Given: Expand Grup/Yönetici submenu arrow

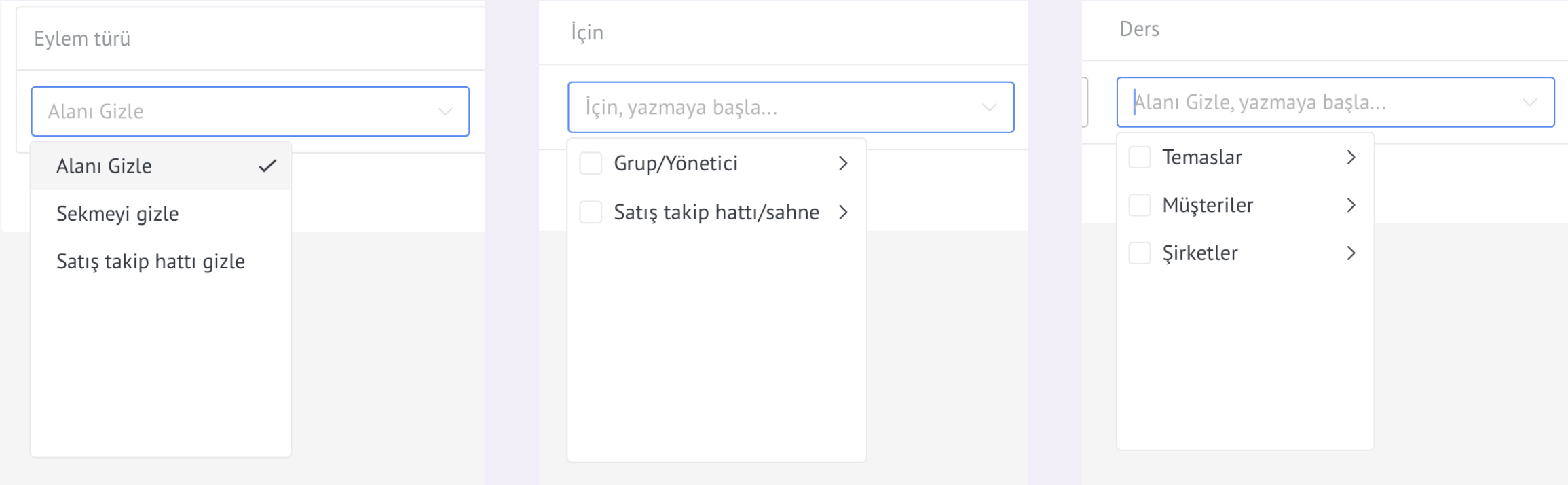Looking at the screenshot, I should tap(843, 164).
